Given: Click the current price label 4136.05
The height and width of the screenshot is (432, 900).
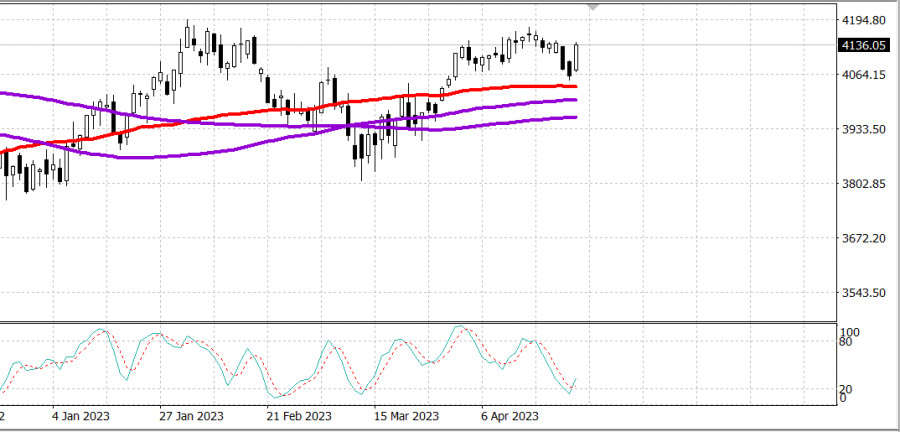Looking at the screenshot, I should (864, 45).
